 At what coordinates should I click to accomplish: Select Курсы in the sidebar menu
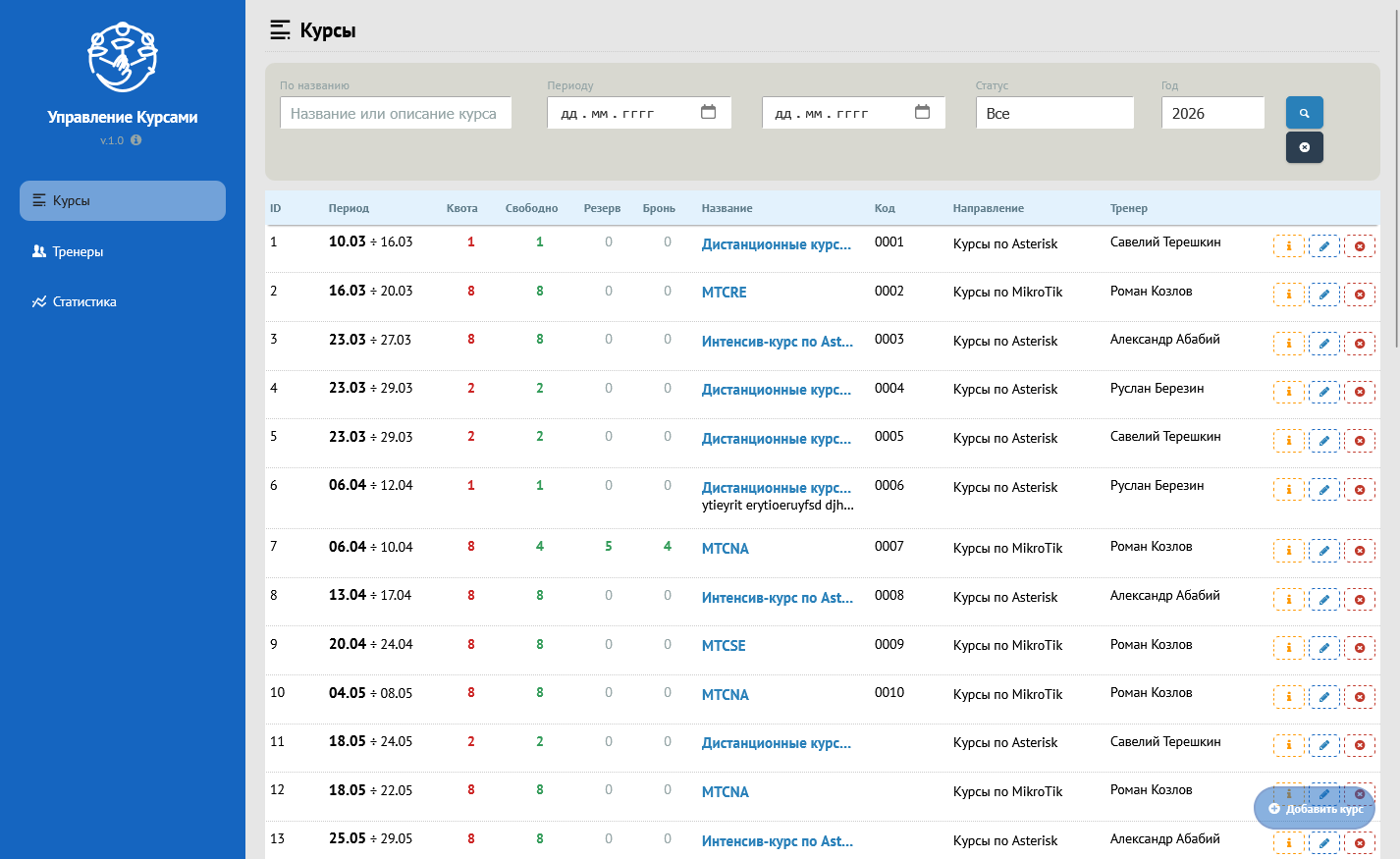72,200
